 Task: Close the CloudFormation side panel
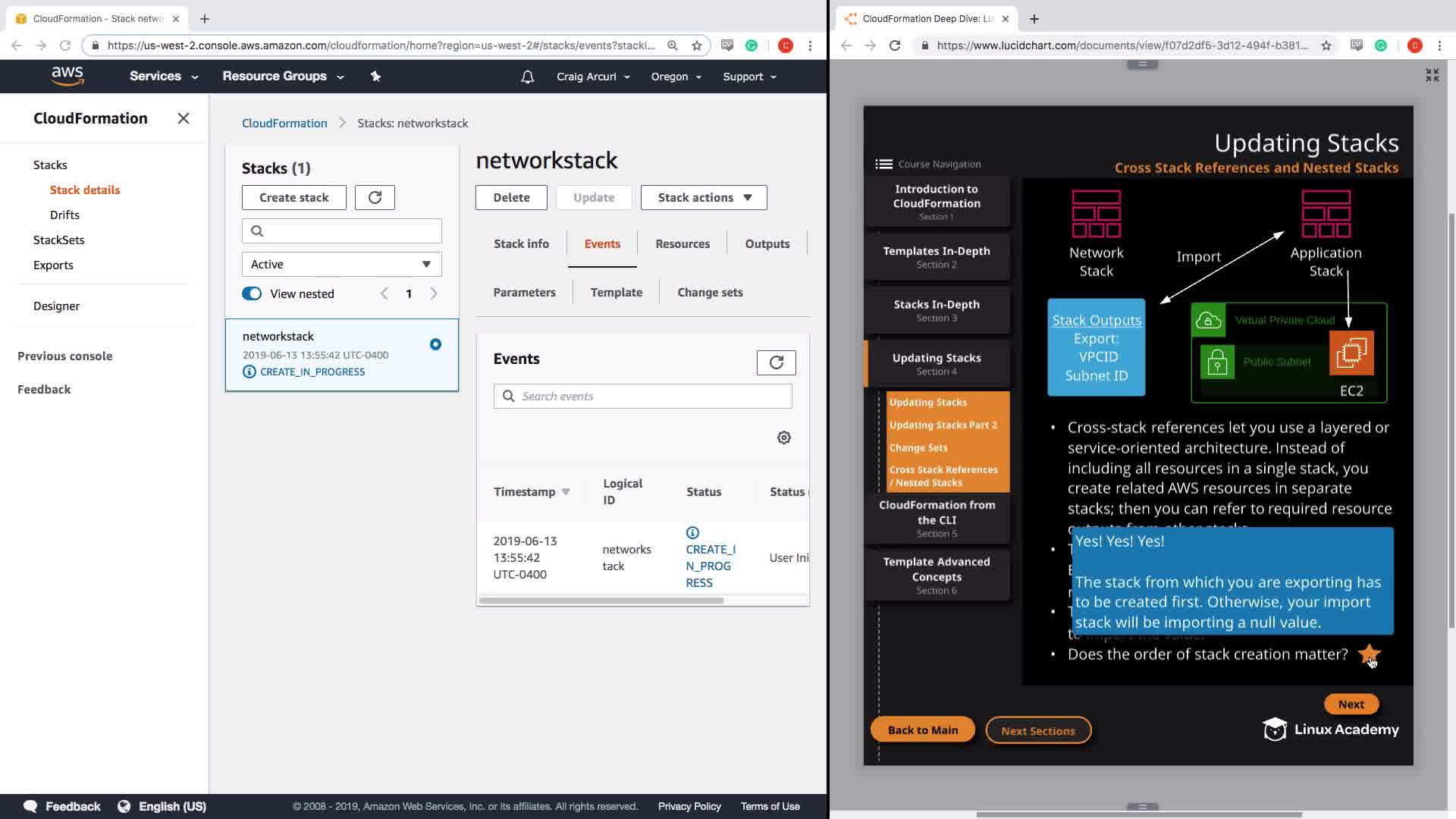point(183,118)
